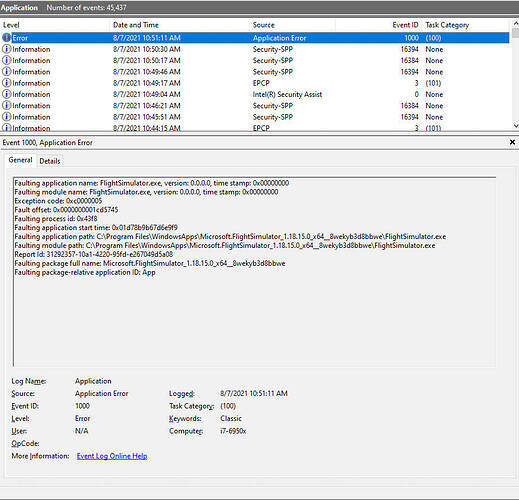This screenshot has width=519, height=500.
Task: Click the information icon of the 10:50:17 AM row
Action: tap(6, 60)
